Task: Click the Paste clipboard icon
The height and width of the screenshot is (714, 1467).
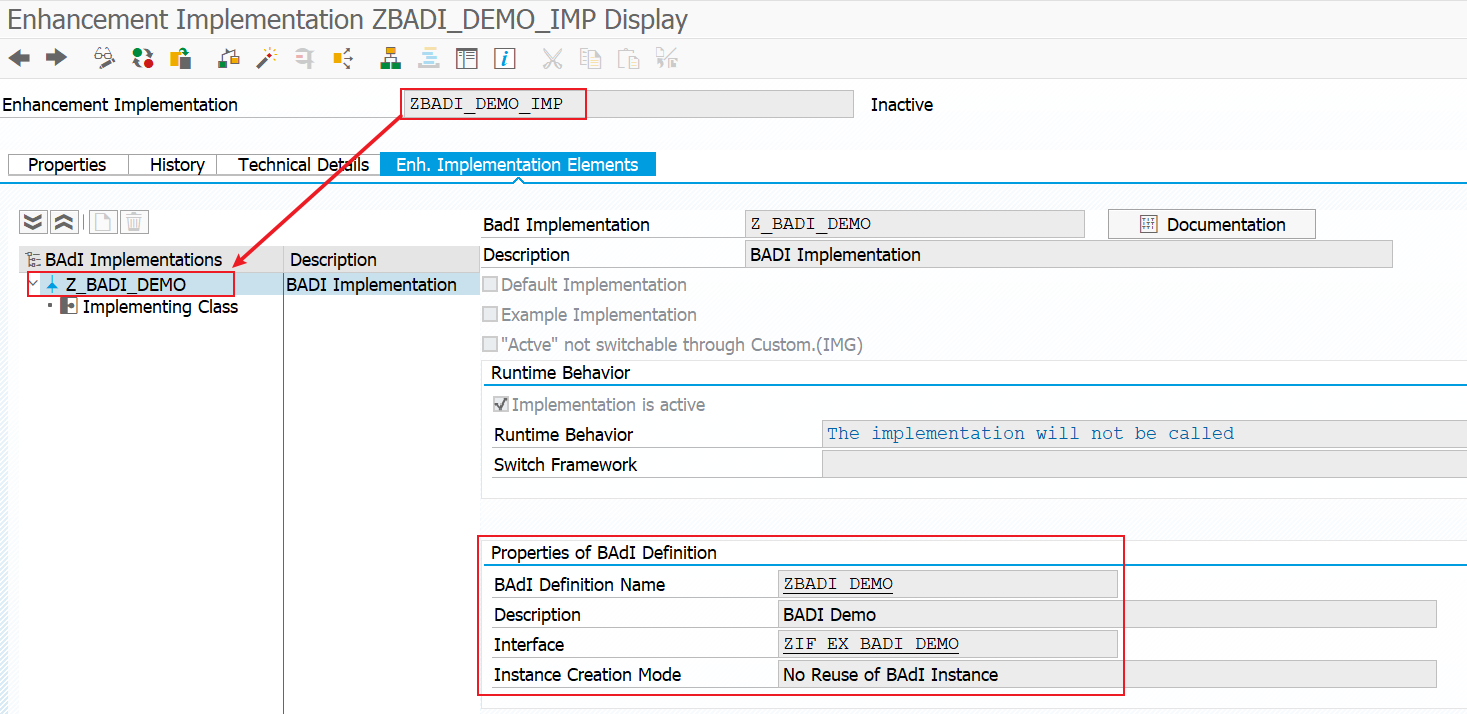Action: tap(628, 58)
